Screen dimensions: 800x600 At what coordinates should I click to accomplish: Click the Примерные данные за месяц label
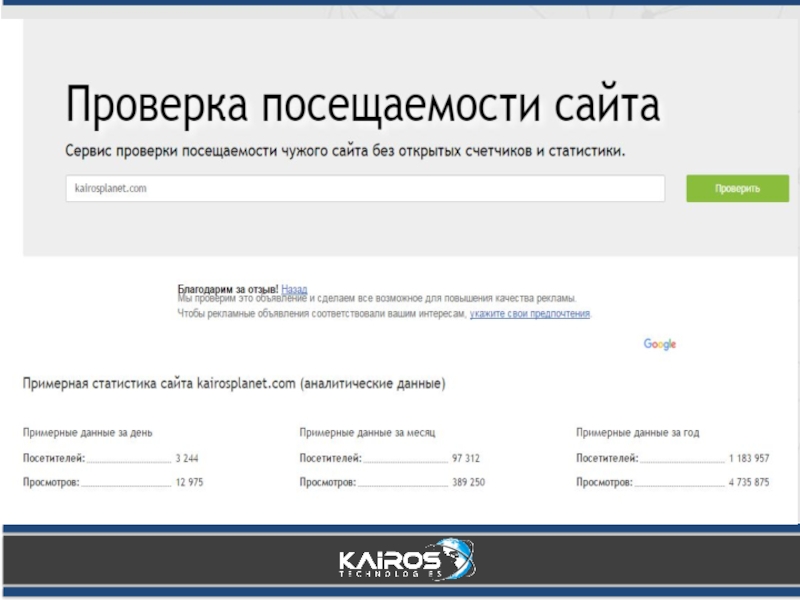(x=367, y=433)
